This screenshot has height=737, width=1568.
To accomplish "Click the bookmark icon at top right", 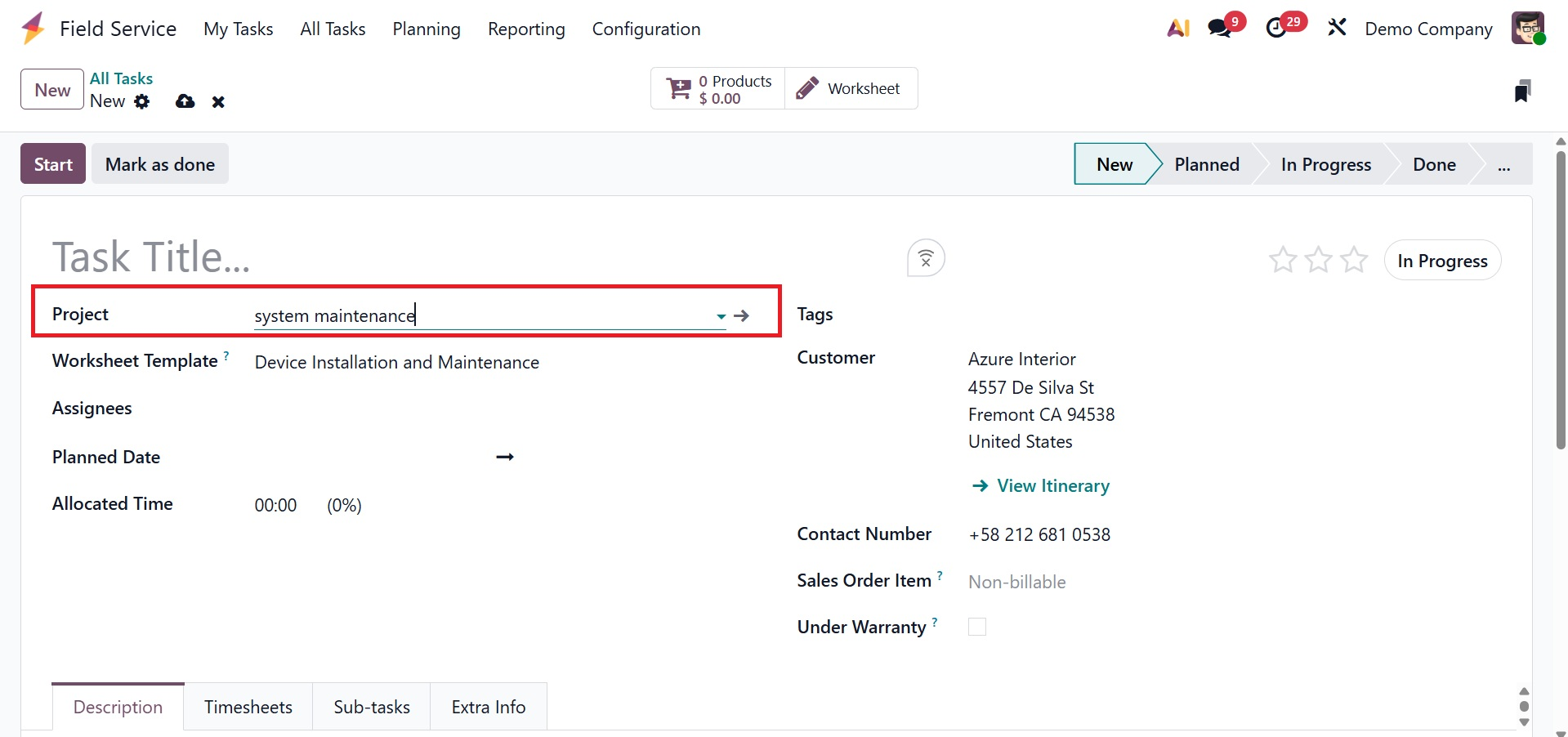I will click(1521, 92).
